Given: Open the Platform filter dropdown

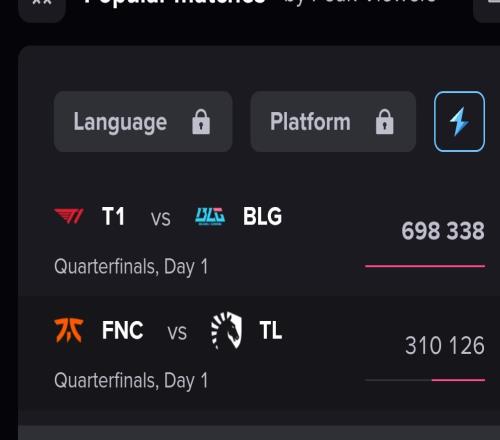Looking at the screenshot, I should click(x=333, y=122).
